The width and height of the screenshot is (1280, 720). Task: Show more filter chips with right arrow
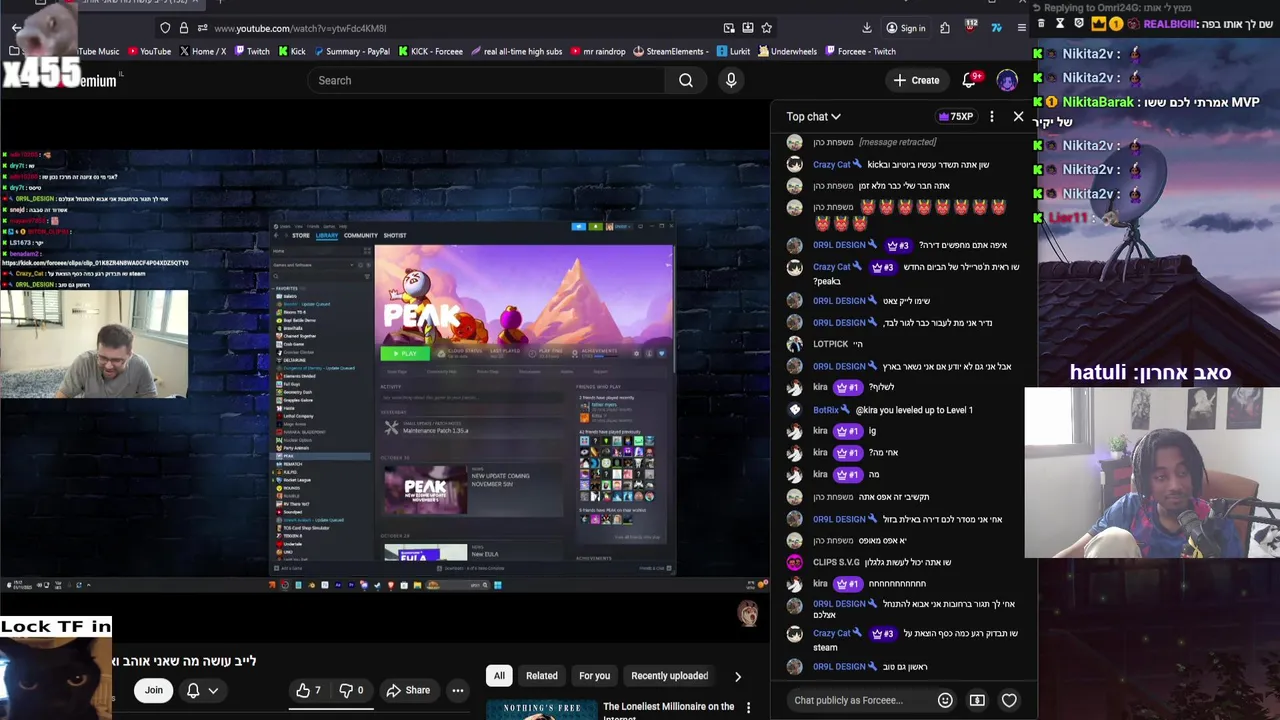(x=738, y=676)
